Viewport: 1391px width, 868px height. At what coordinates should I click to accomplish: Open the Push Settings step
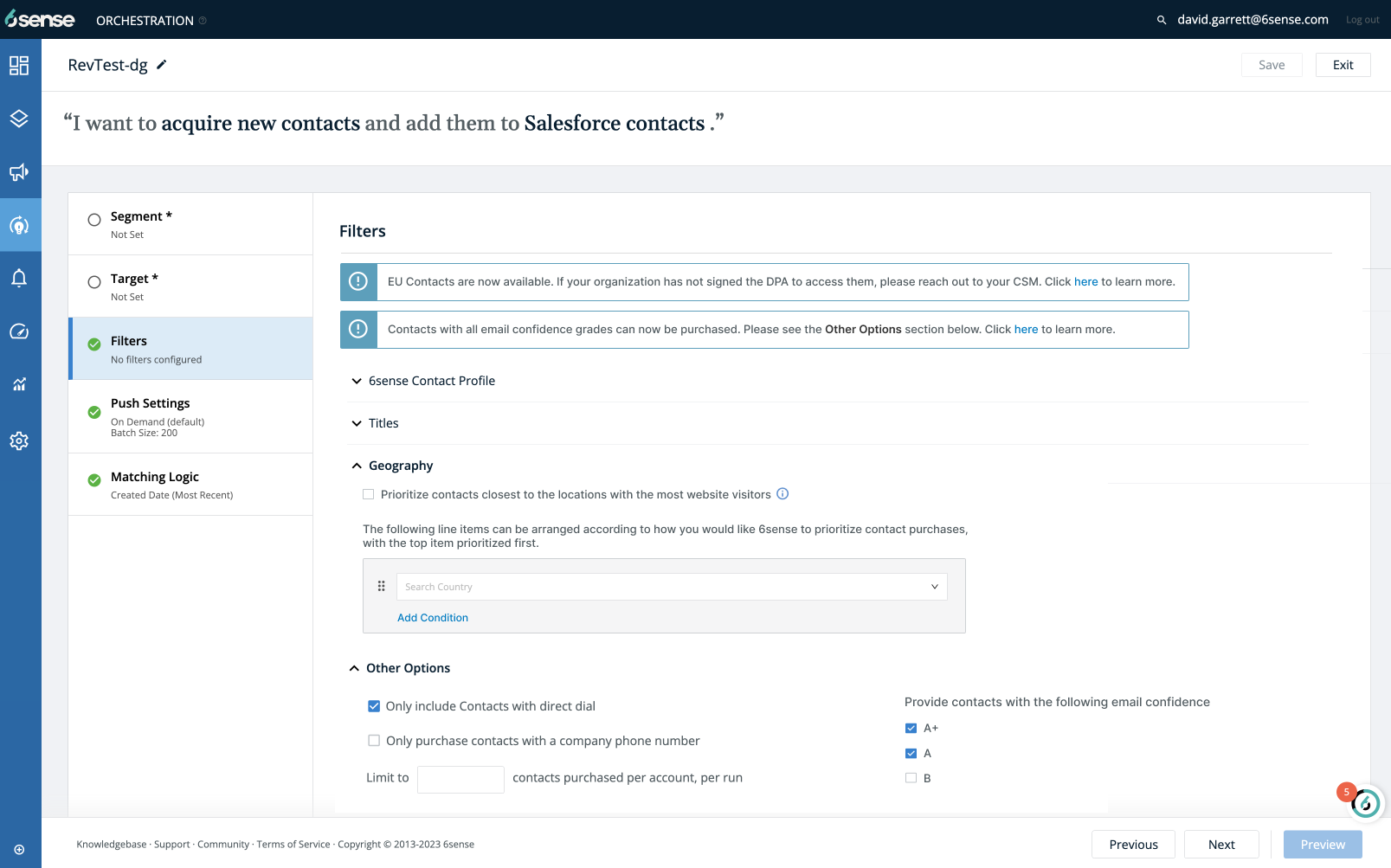pyautogui.click(x=190, y=416)
